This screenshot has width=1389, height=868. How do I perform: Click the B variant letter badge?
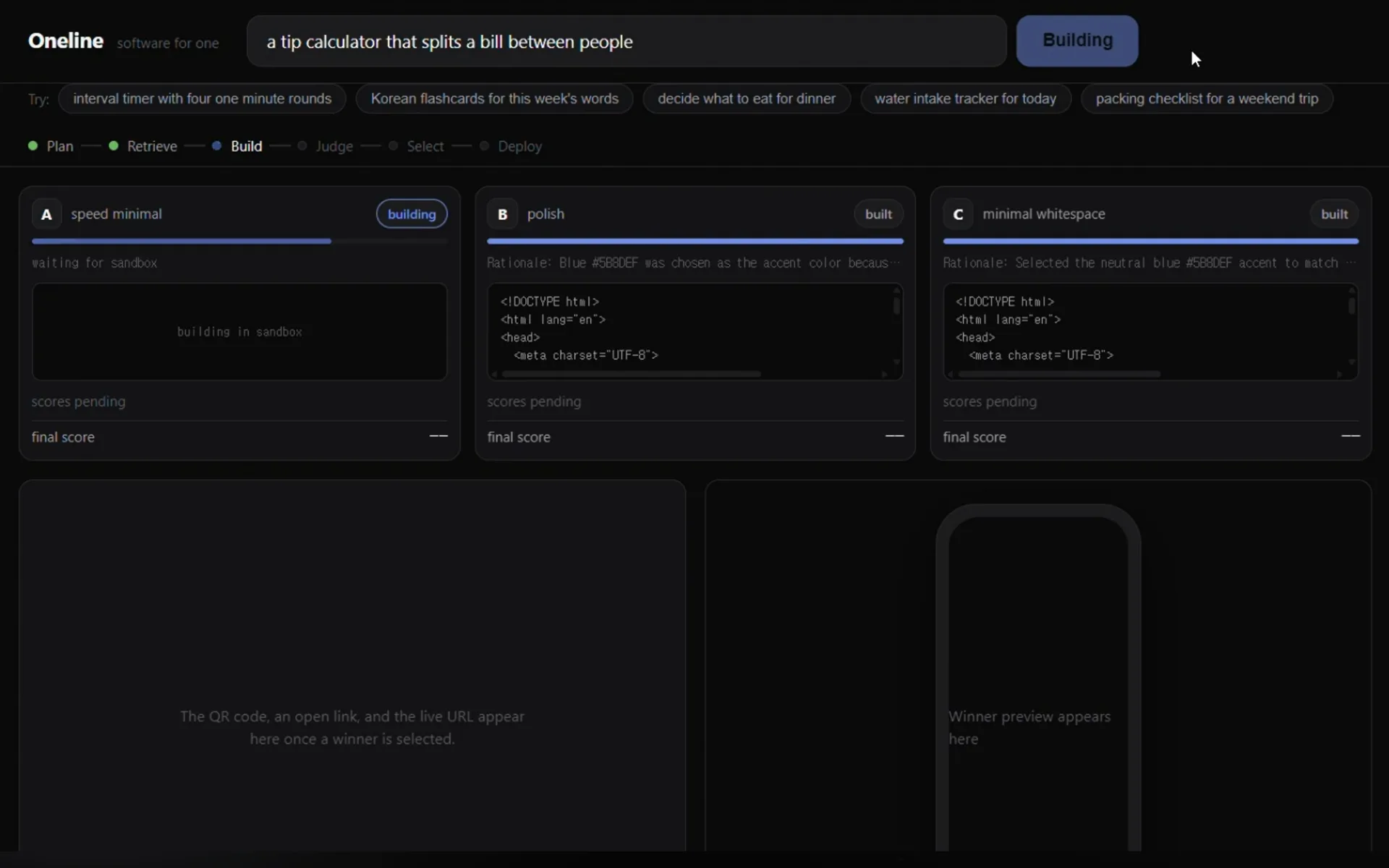coord(502,214)
